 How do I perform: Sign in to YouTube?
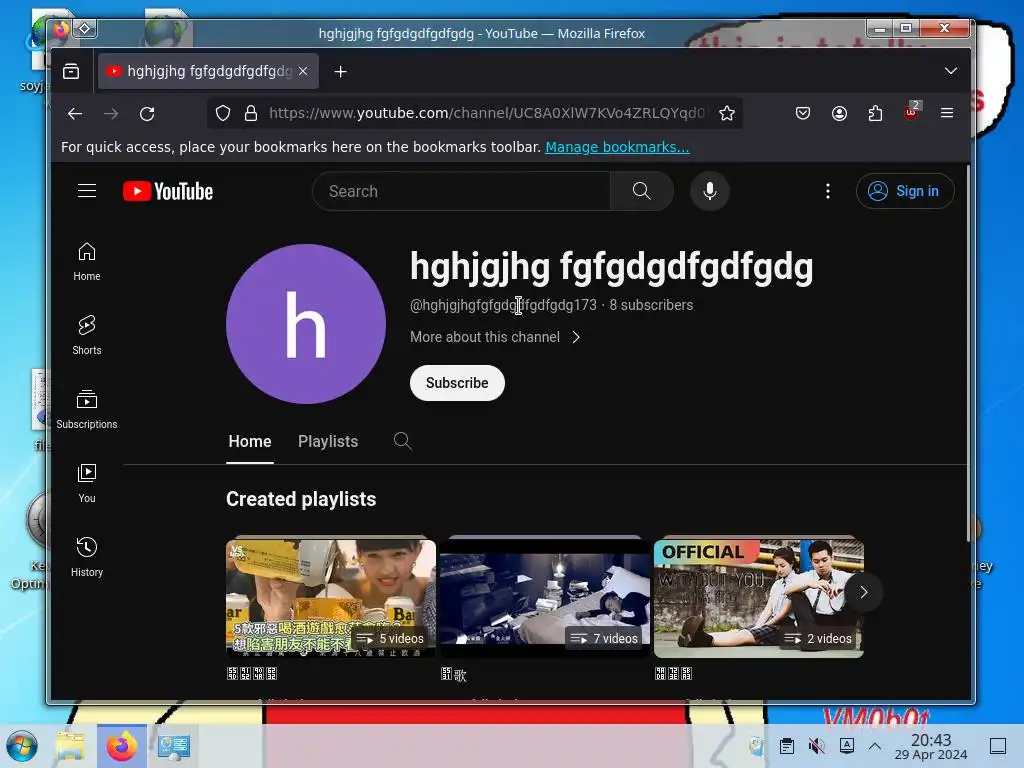[x=905, y=191]
